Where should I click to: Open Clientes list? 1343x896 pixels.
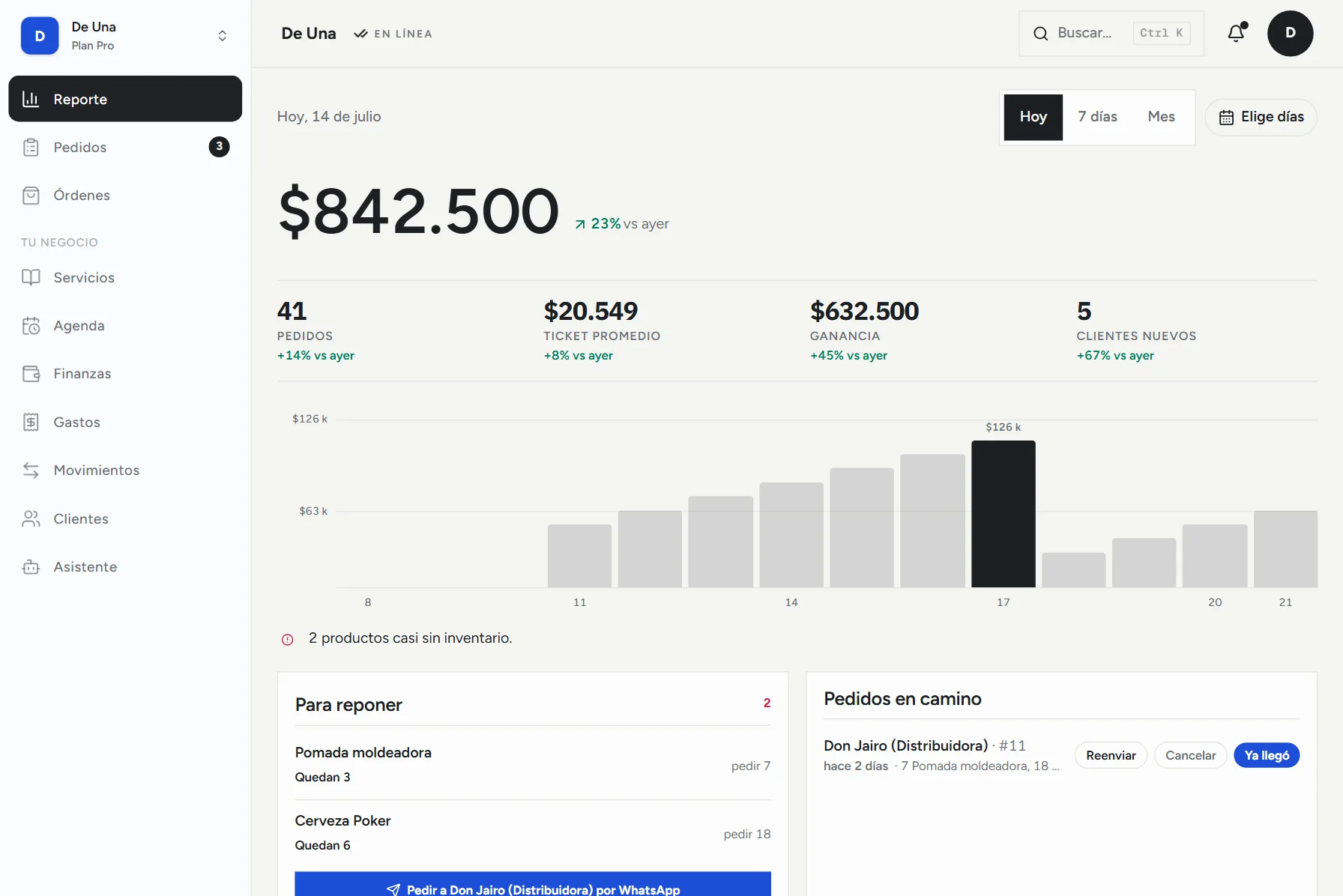click(125, 518)
